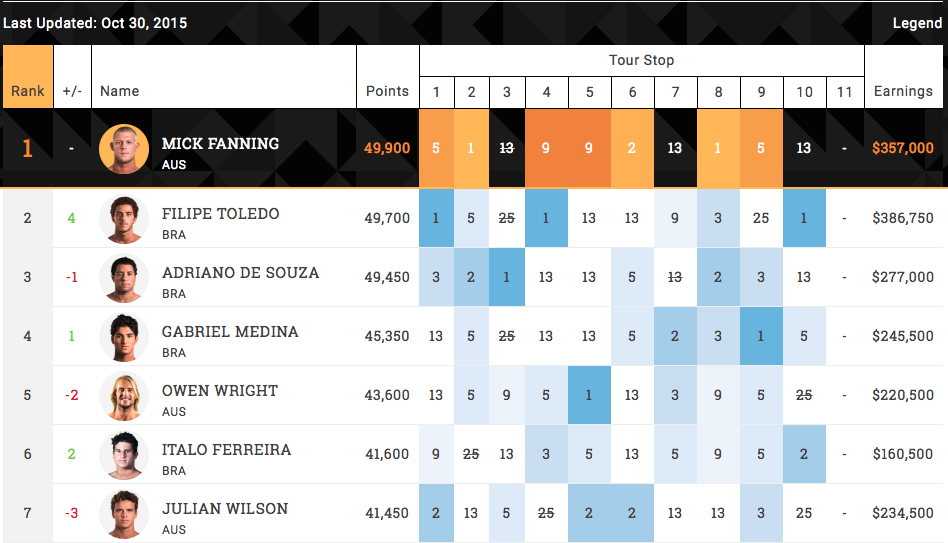Sort by the Rank column header
The image size is (948, 543).
pyautogui.click(x=28, y=91)
